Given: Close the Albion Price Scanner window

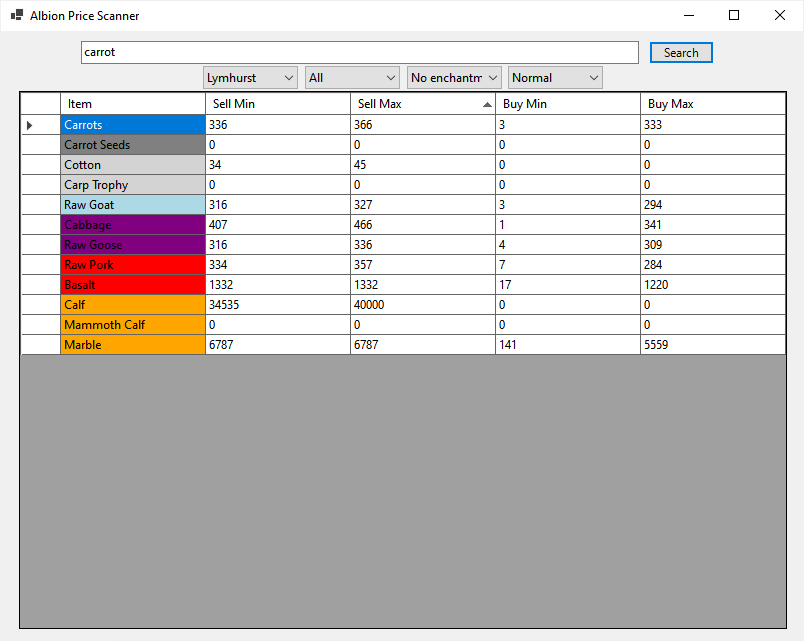Looking at the screenshot, I should point(779,15).
